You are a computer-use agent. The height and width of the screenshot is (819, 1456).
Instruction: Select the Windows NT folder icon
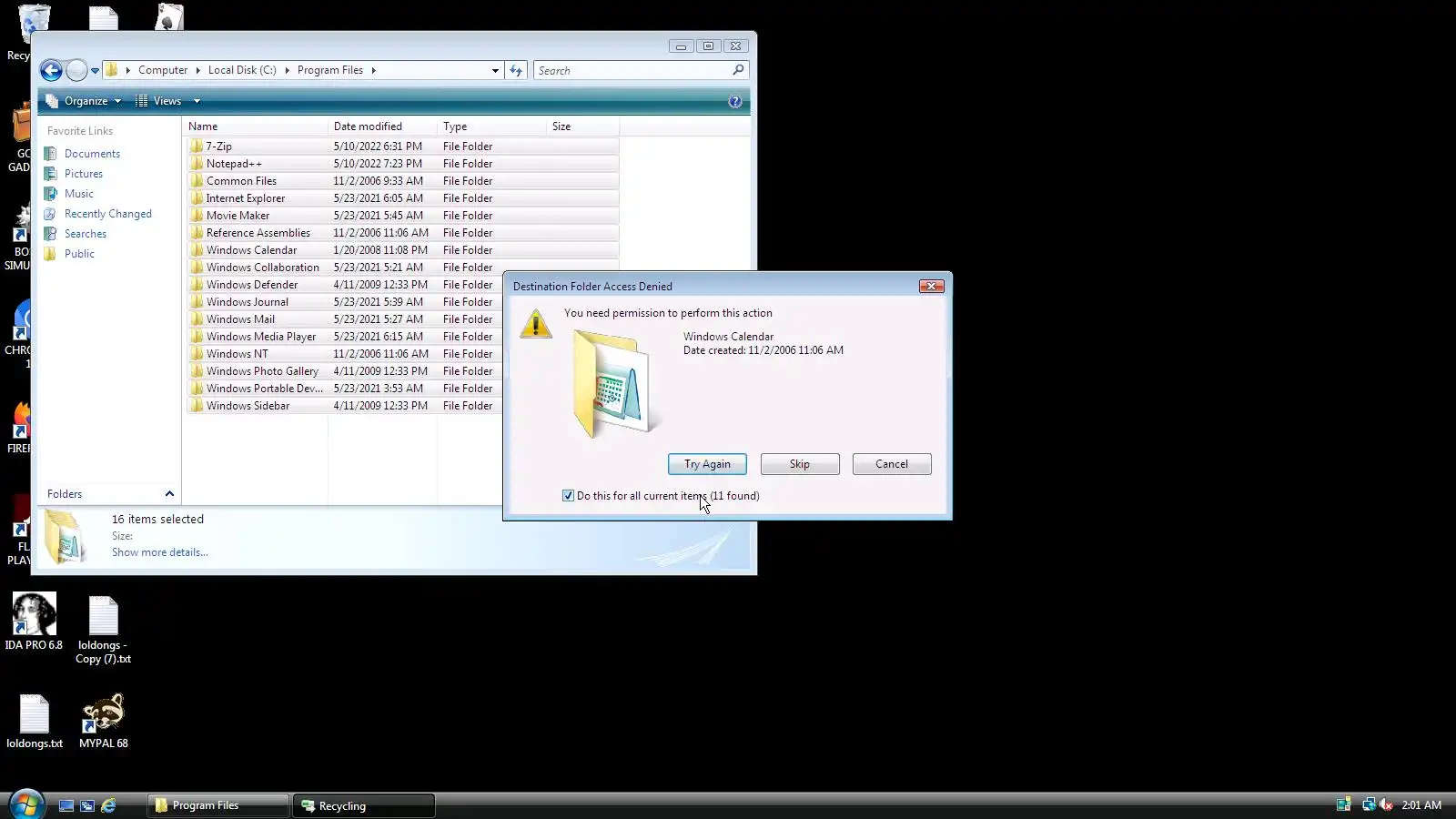pos(197,354)
